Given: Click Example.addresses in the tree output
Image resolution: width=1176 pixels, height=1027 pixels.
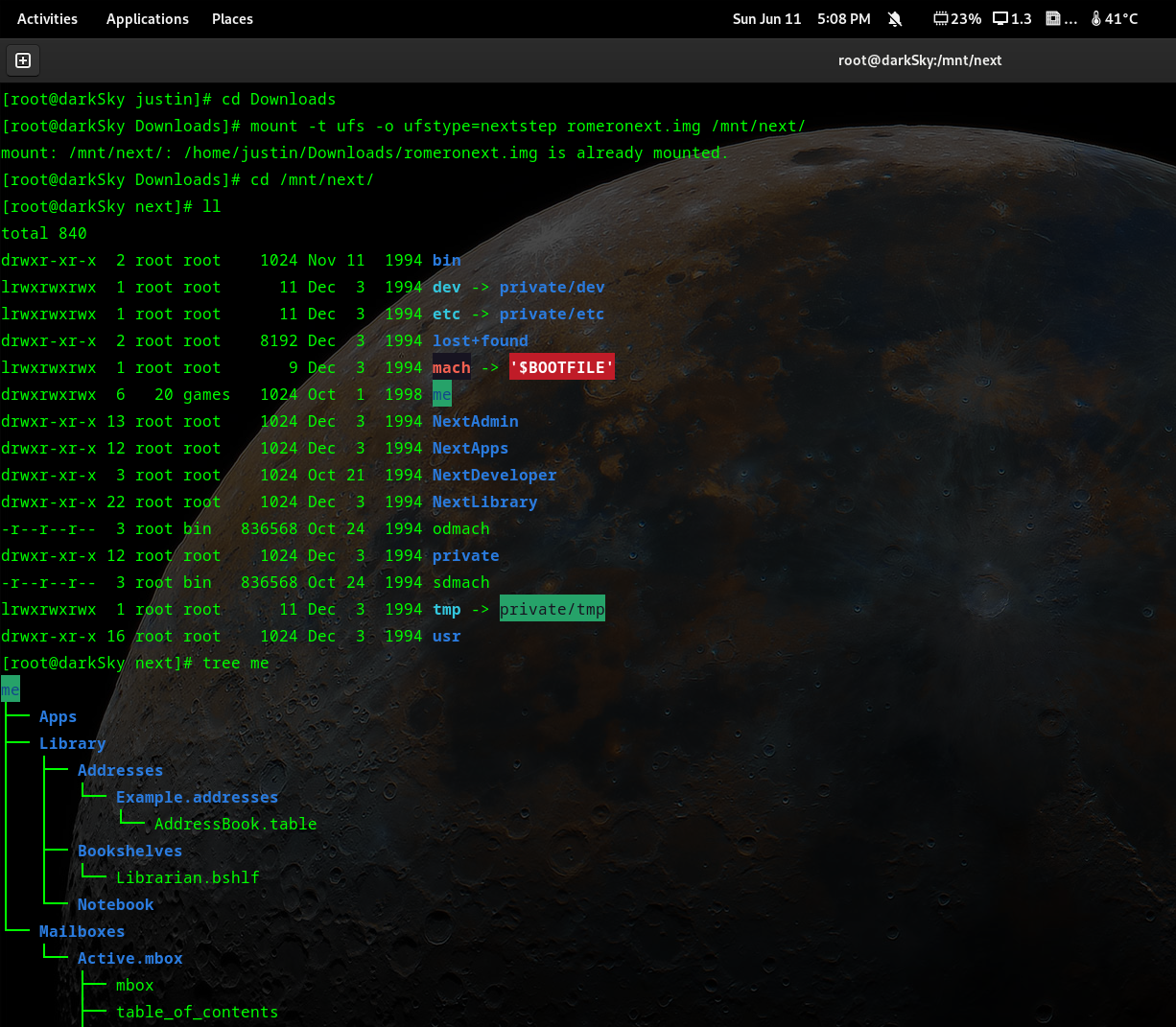Looking at the screenshot, I should coord(197,798).
